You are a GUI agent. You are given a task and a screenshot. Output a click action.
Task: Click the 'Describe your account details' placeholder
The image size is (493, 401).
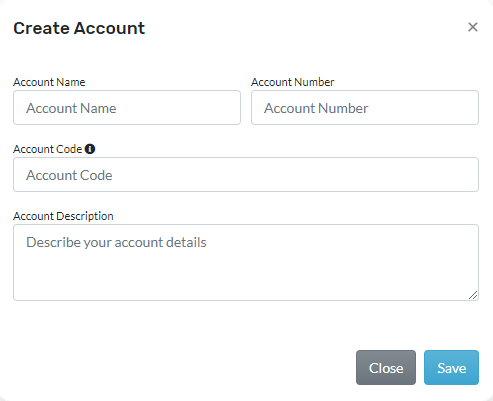point(116,242)
